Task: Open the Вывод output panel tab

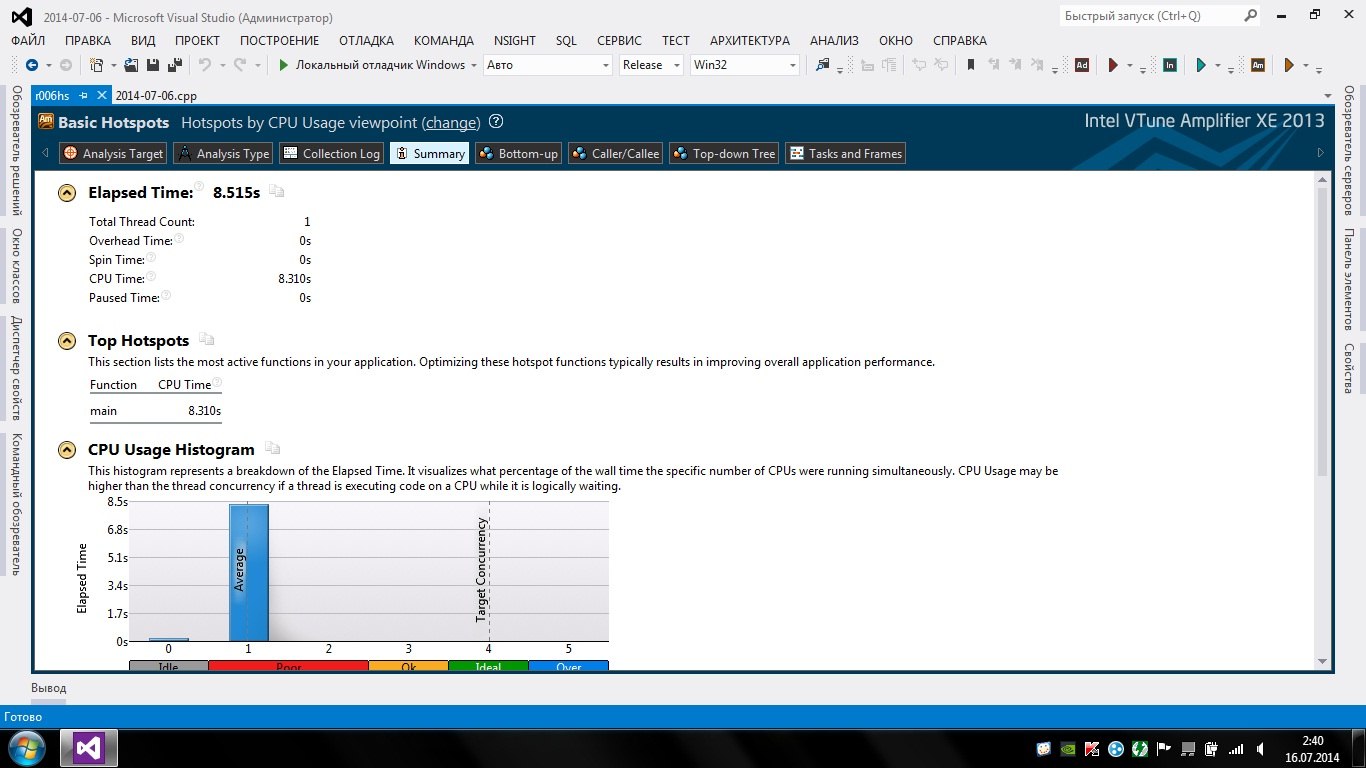Action: [x=49, y=688]
